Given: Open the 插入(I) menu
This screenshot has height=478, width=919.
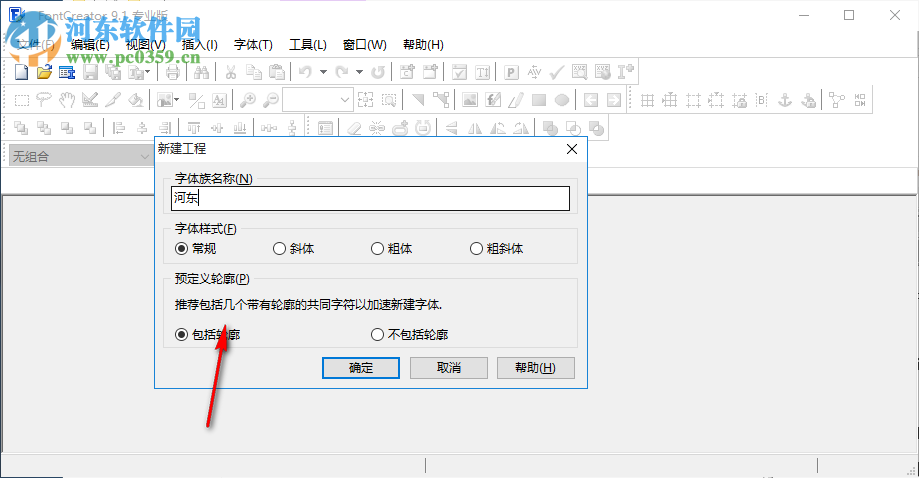Looking at the screenshot, I should click(x=199, y=45).
